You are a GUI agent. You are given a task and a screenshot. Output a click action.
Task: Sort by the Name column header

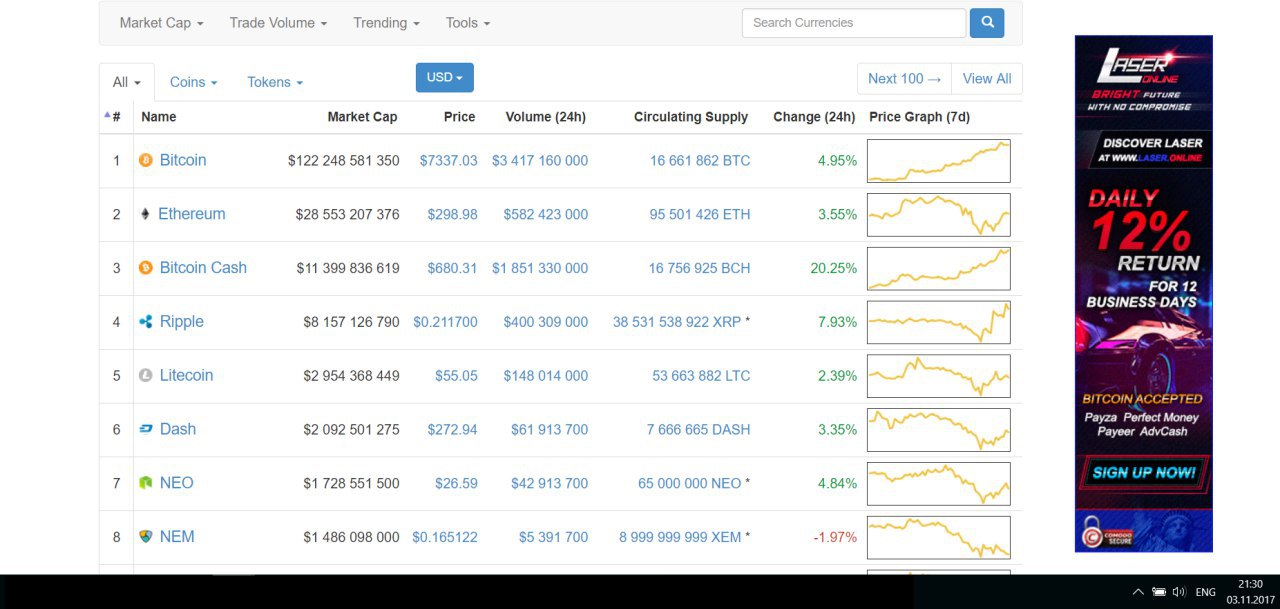click(158, 117)
